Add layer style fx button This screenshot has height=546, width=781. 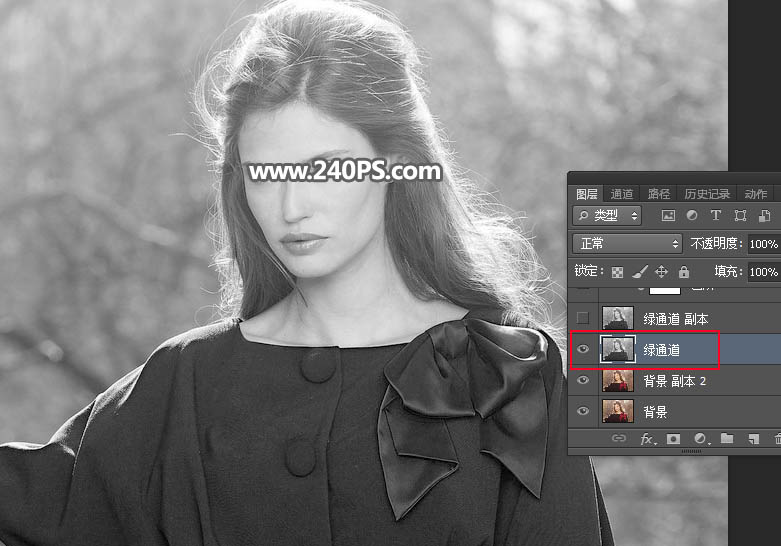pos(647,439)
